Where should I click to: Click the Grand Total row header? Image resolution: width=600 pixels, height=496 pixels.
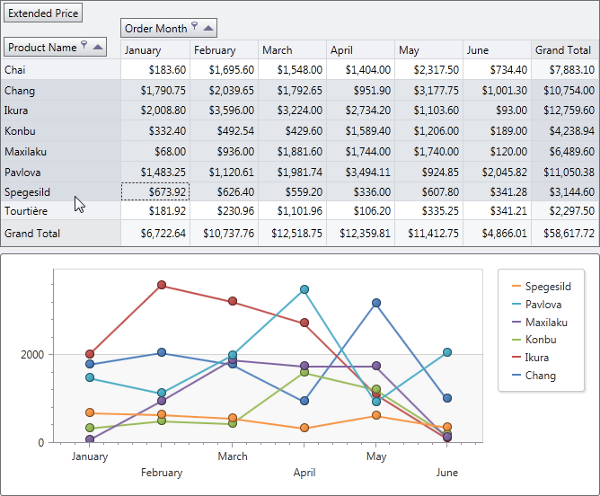(x=60, y=233)
